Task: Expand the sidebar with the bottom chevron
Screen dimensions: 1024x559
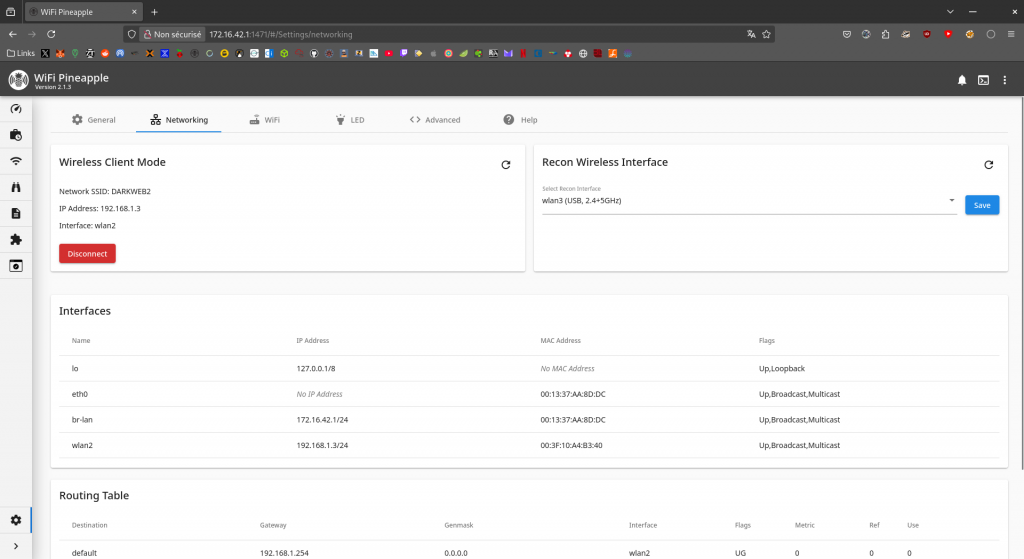Action: (x=16, y=546)
